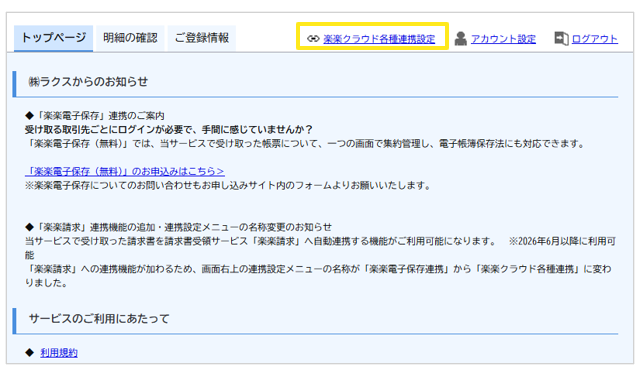Click the ㈱ラクスからのお知らせ heading
The width and height of the screenshot is (641, 376).
[88, 82]
